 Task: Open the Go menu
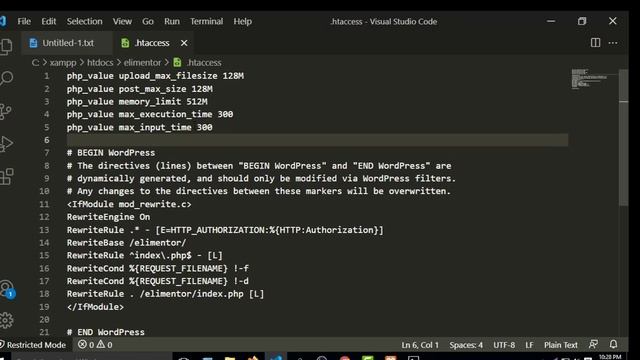(148, 21)
